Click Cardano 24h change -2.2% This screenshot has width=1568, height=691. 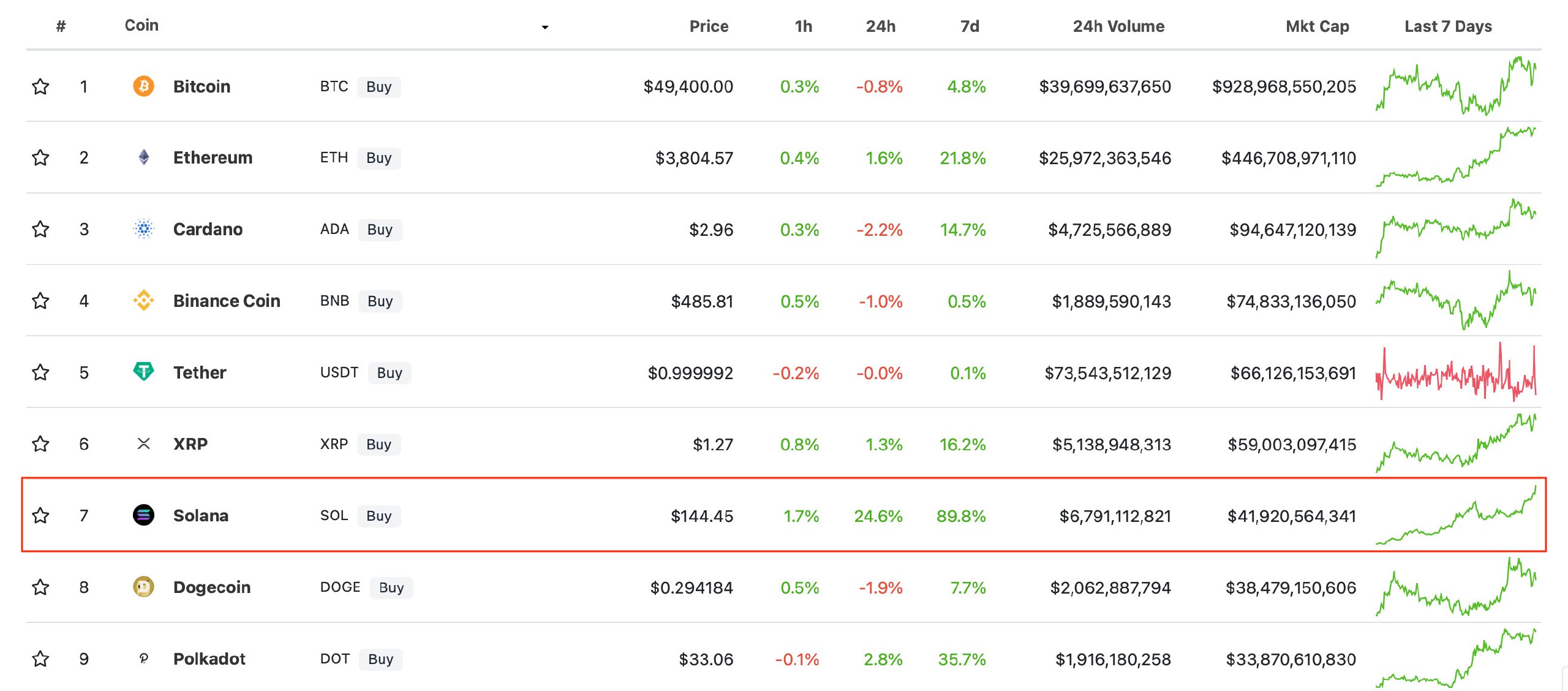(880, 230)
